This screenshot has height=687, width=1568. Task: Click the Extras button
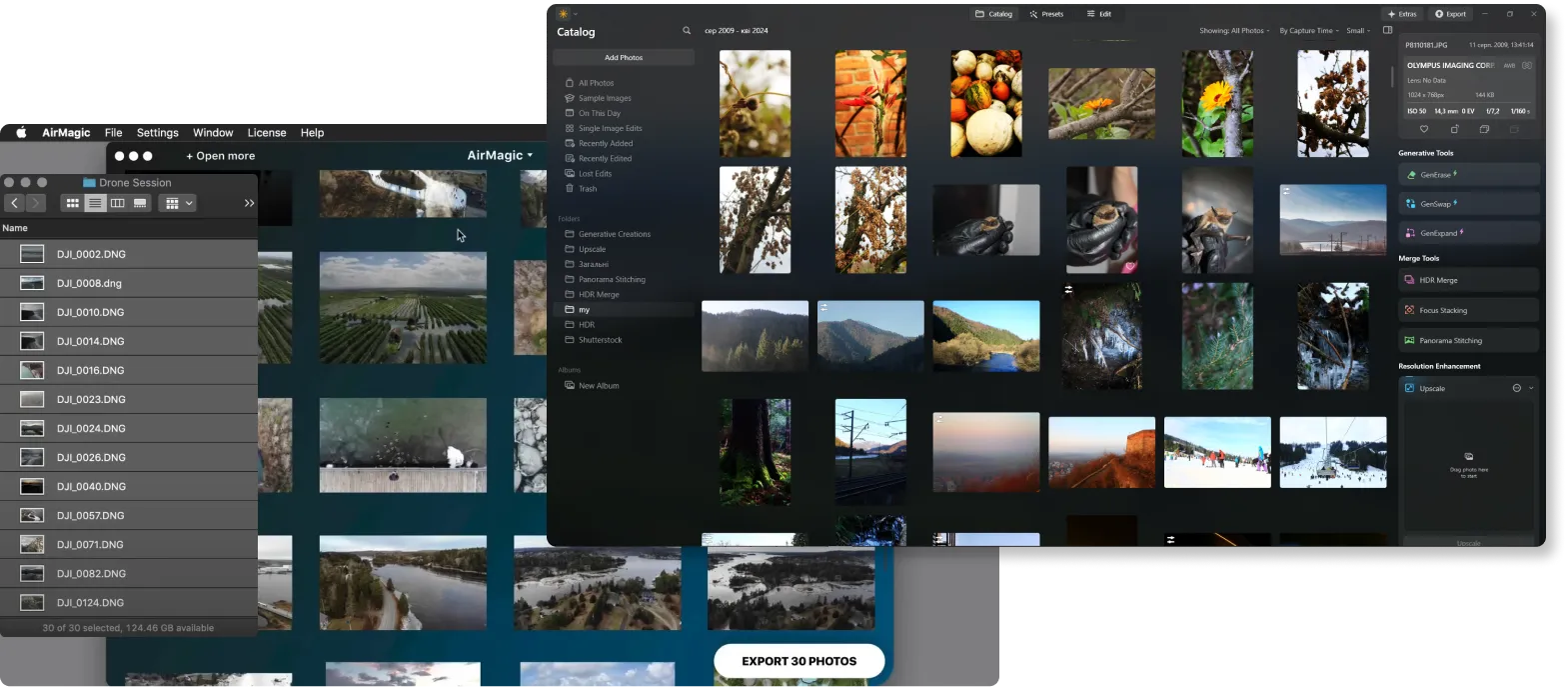pos(1403,14)
